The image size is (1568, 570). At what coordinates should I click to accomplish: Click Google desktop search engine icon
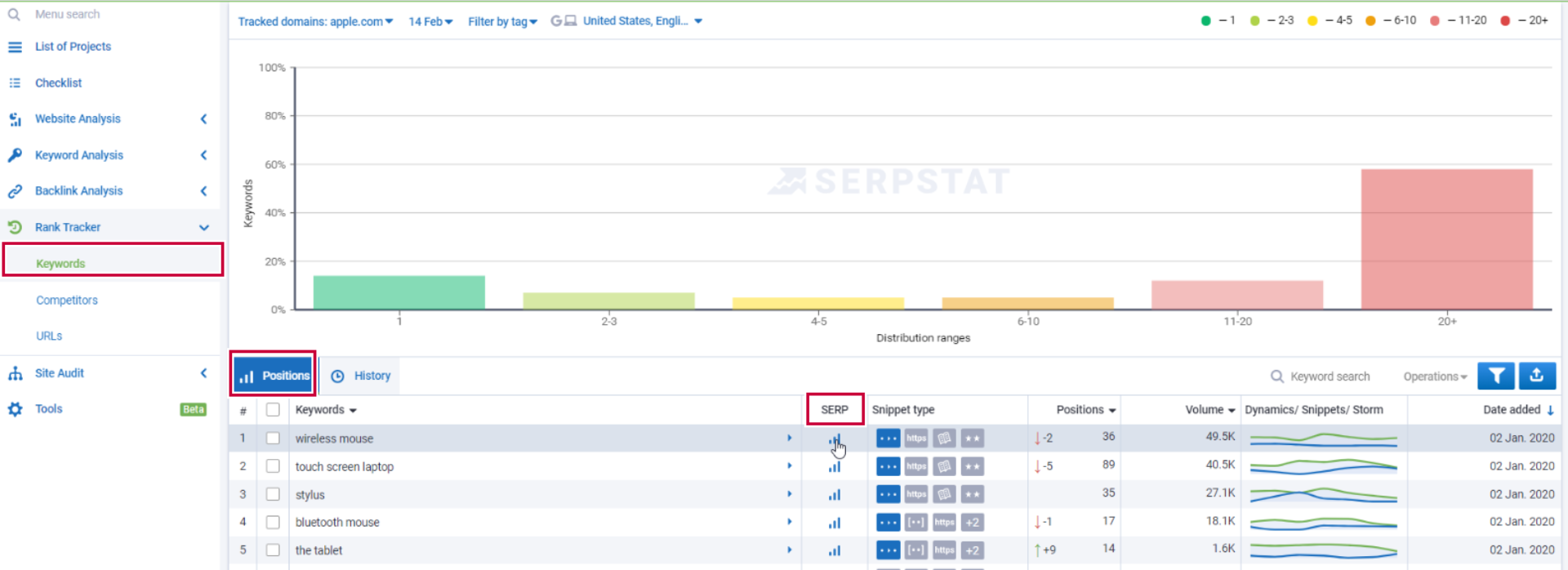click(x=563, y=20)
